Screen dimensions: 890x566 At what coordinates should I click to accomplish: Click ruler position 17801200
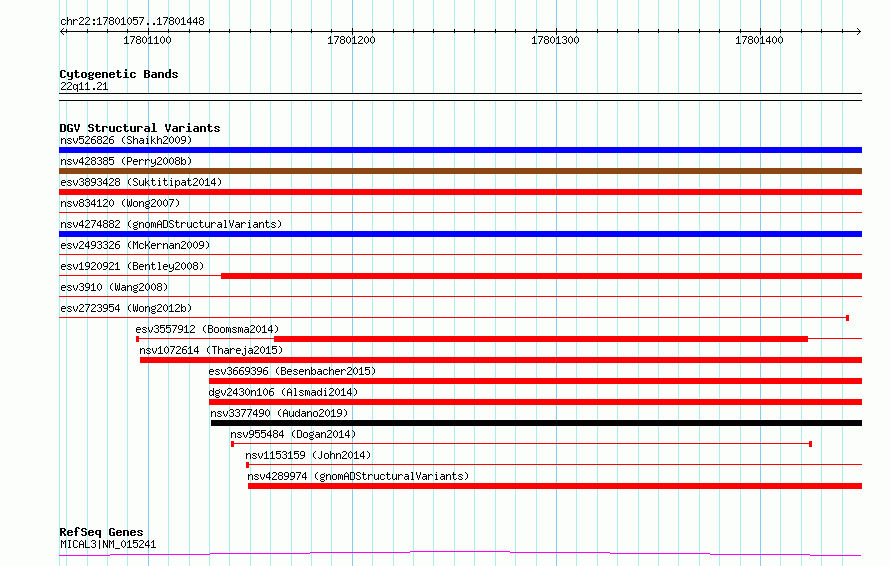coord(352,40)
